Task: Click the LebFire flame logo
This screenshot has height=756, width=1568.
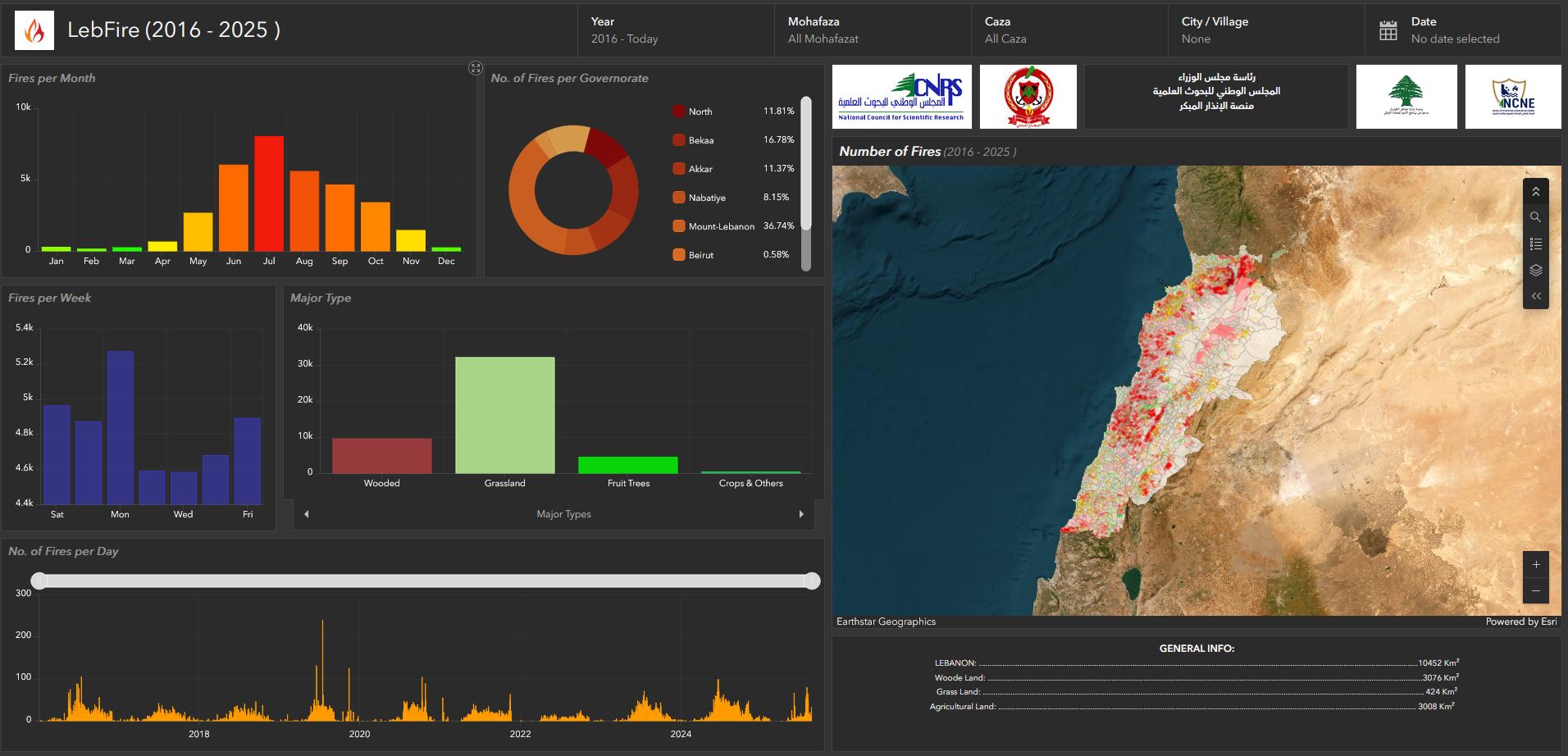Action: [x=34, y=30]
